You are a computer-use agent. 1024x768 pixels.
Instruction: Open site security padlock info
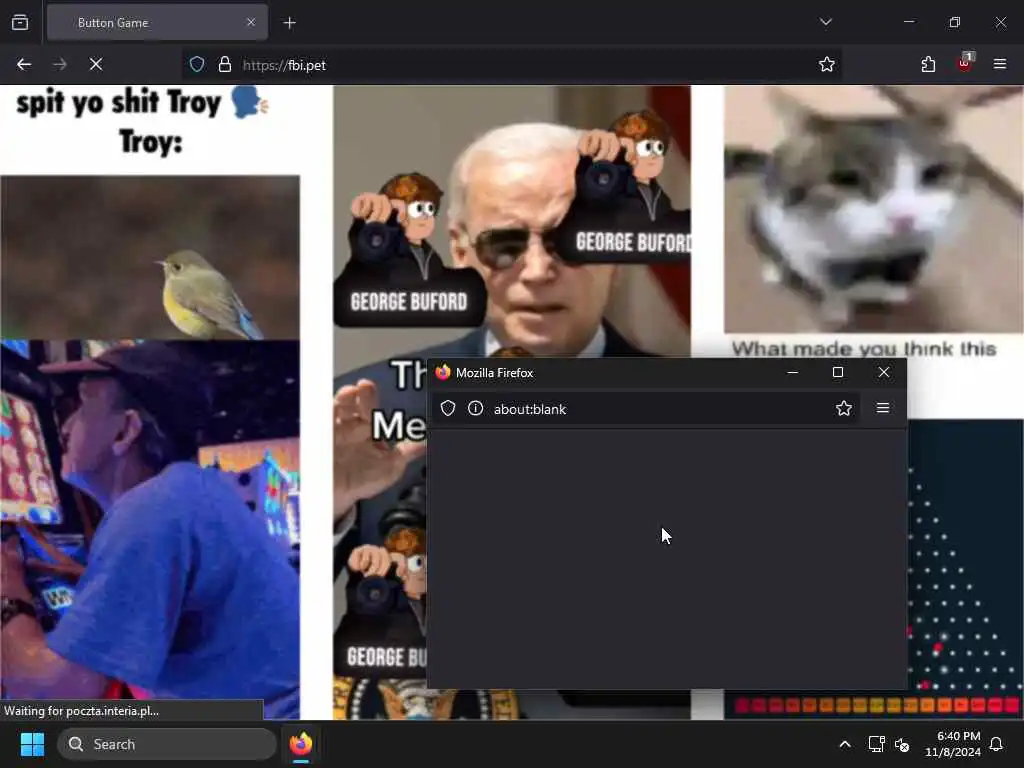point(225,65)
